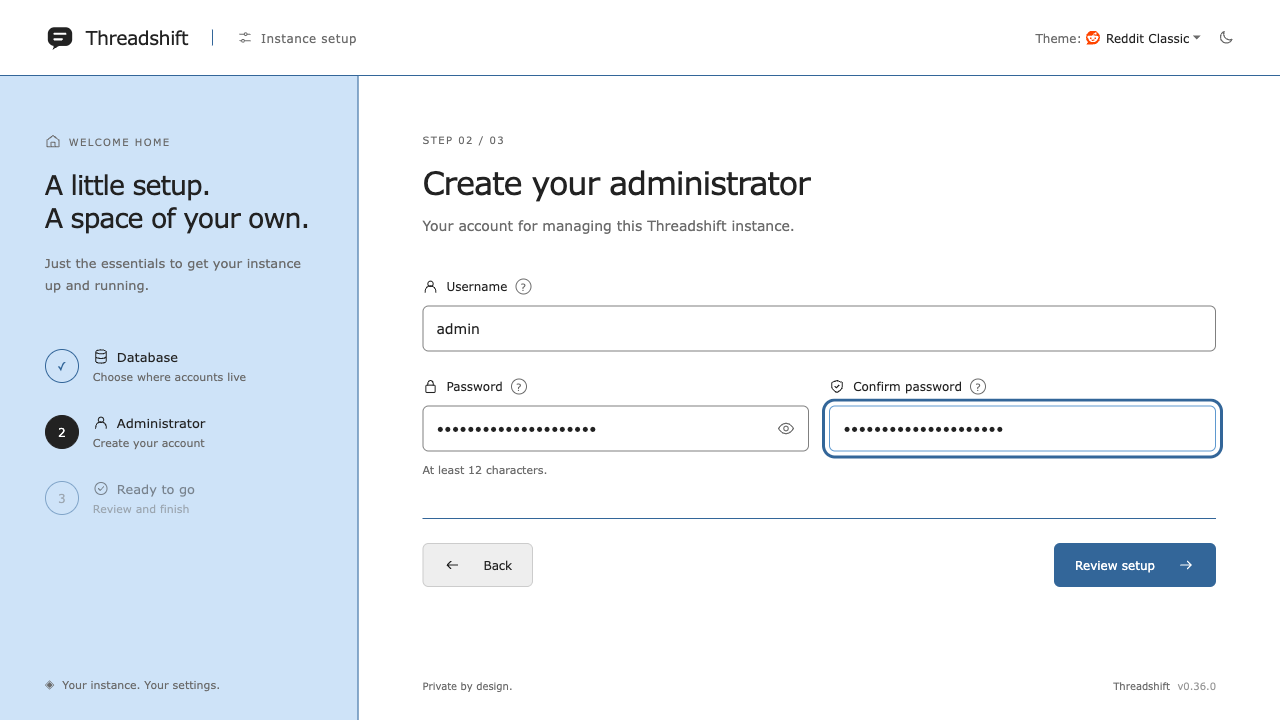Image resolution: width=1280 pixels, height=720 pixels.
Task: Open the Confirm password help icon
Action: pyautogui.click(x=978, y=386)
